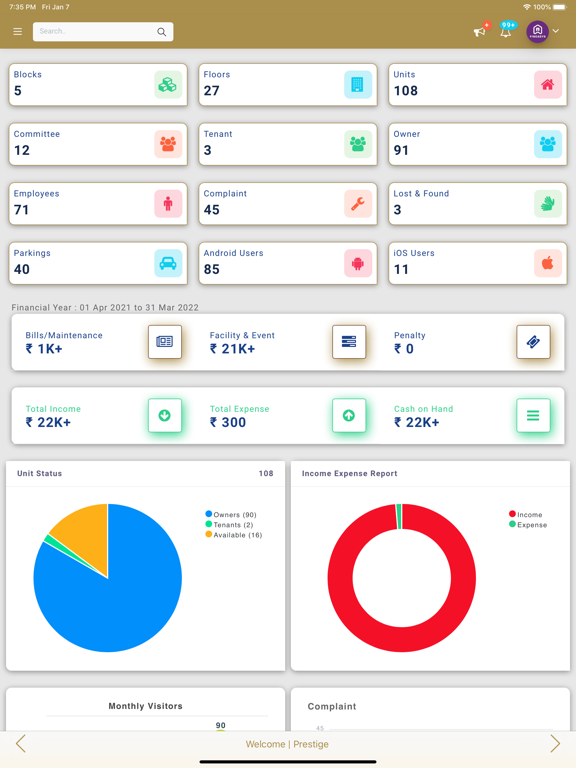Click the Committee count 12

(x=22, y=150)
